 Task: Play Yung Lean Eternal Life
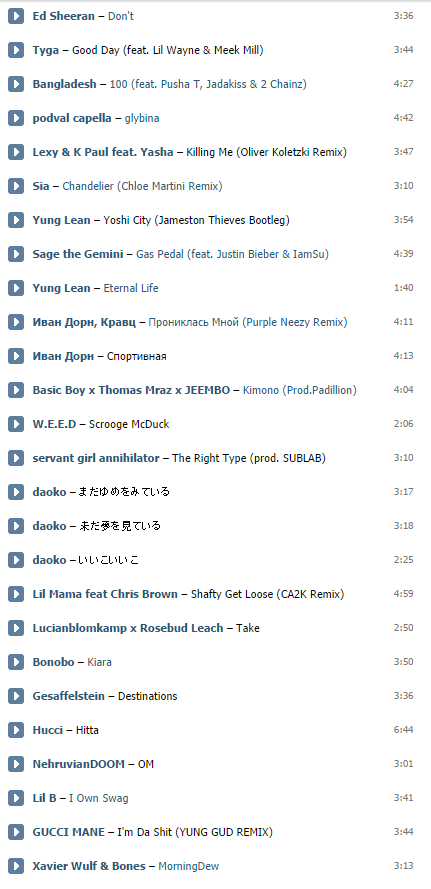coord(16,288)
